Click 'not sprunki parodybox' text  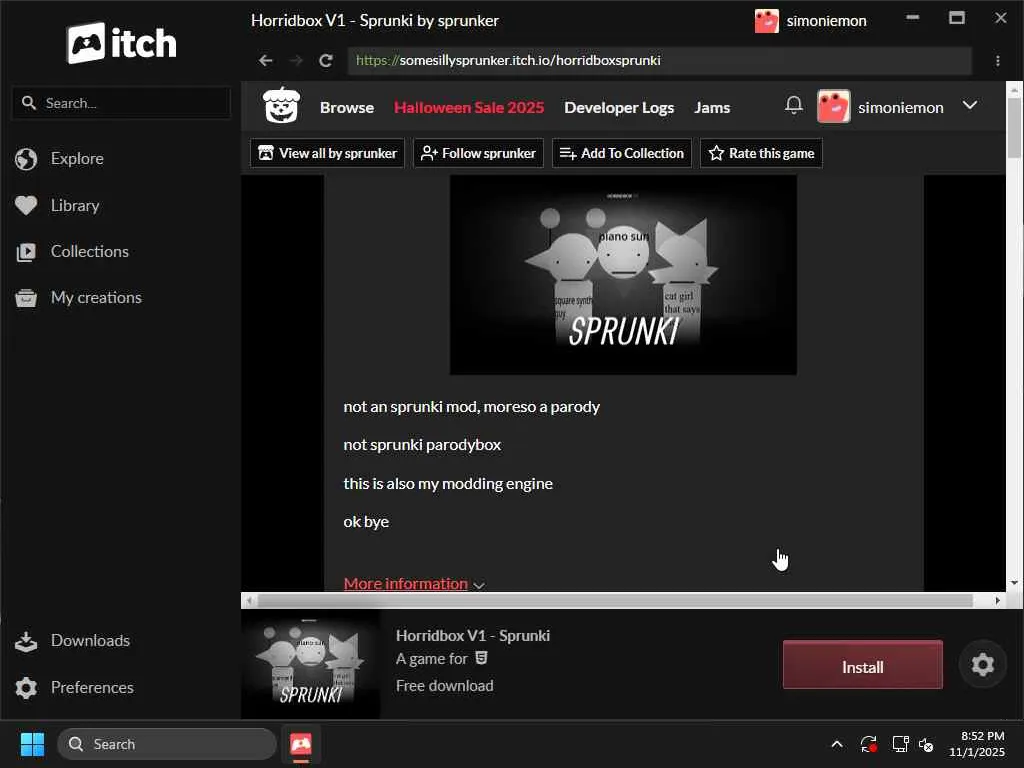[x=423, y=445]
